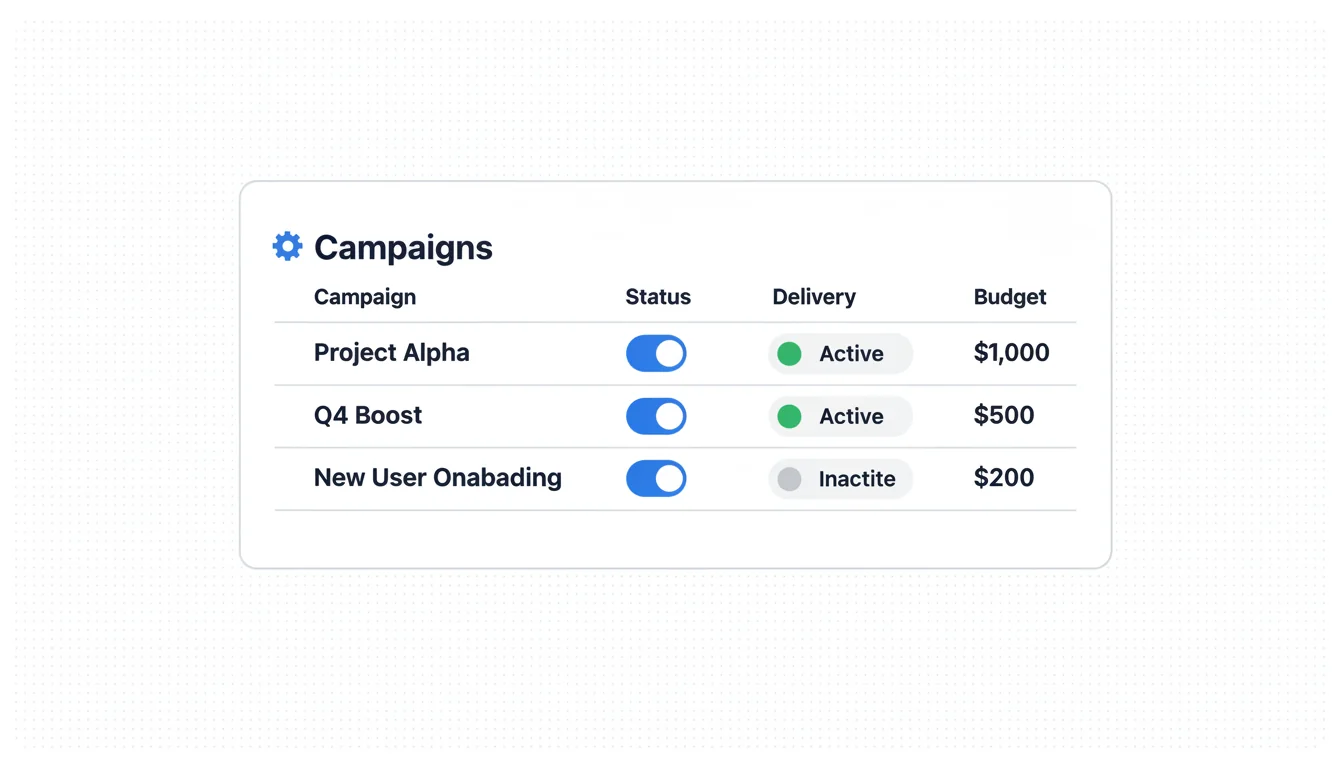Click the Inactite label for New User Onabading
The width and height of the screenshot is (1344, 768).
pos(857,479)
